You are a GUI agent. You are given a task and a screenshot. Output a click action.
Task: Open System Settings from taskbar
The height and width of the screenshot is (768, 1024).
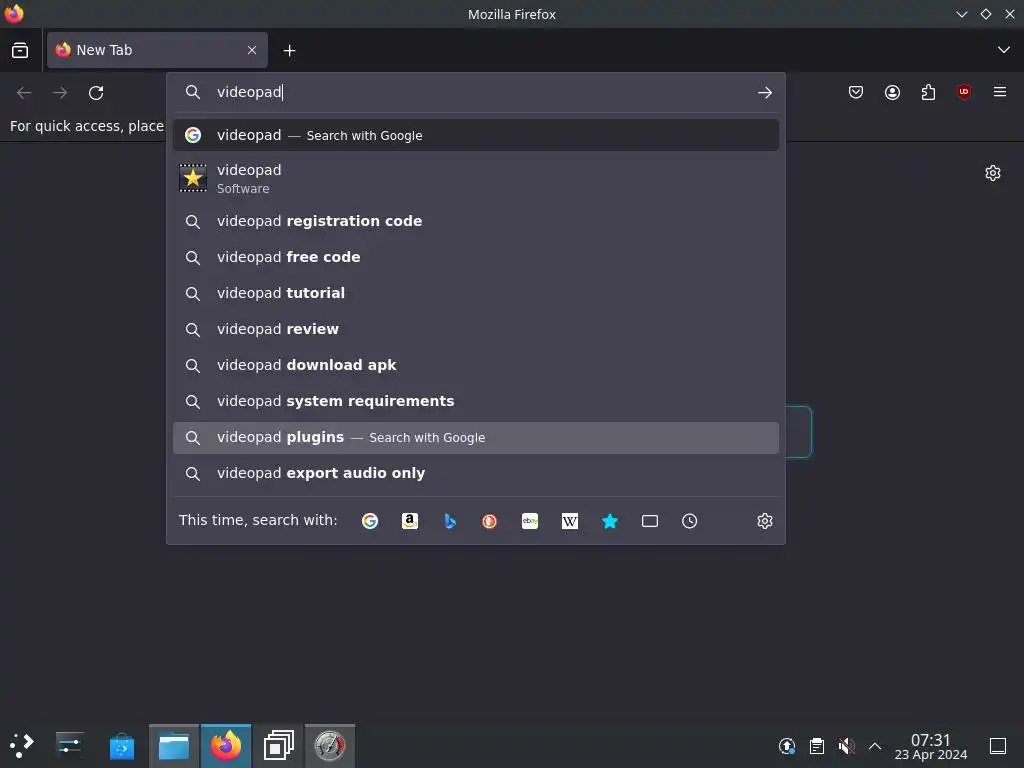pos(69,745)
